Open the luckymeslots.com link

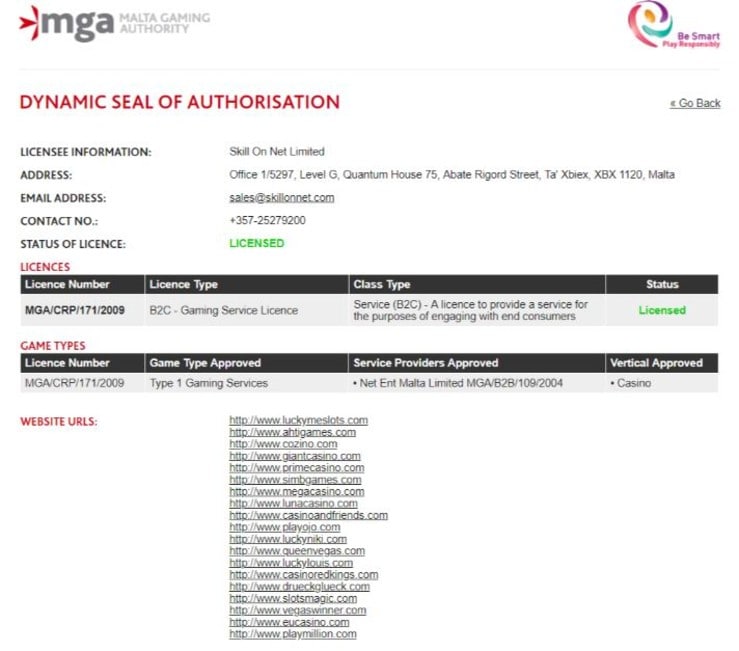[x=298, y=420]
